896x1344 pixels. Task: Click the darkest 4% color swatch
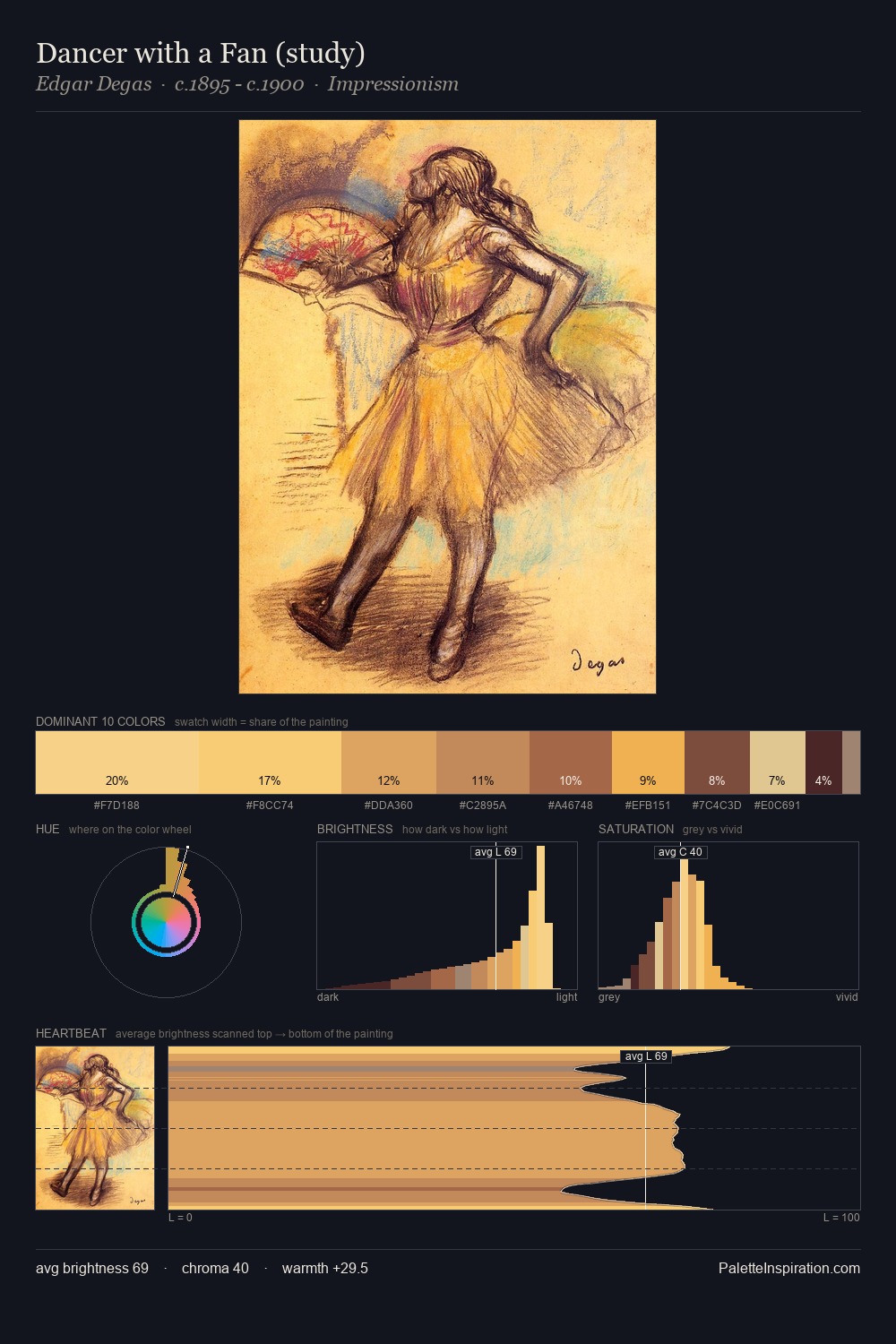823,762
